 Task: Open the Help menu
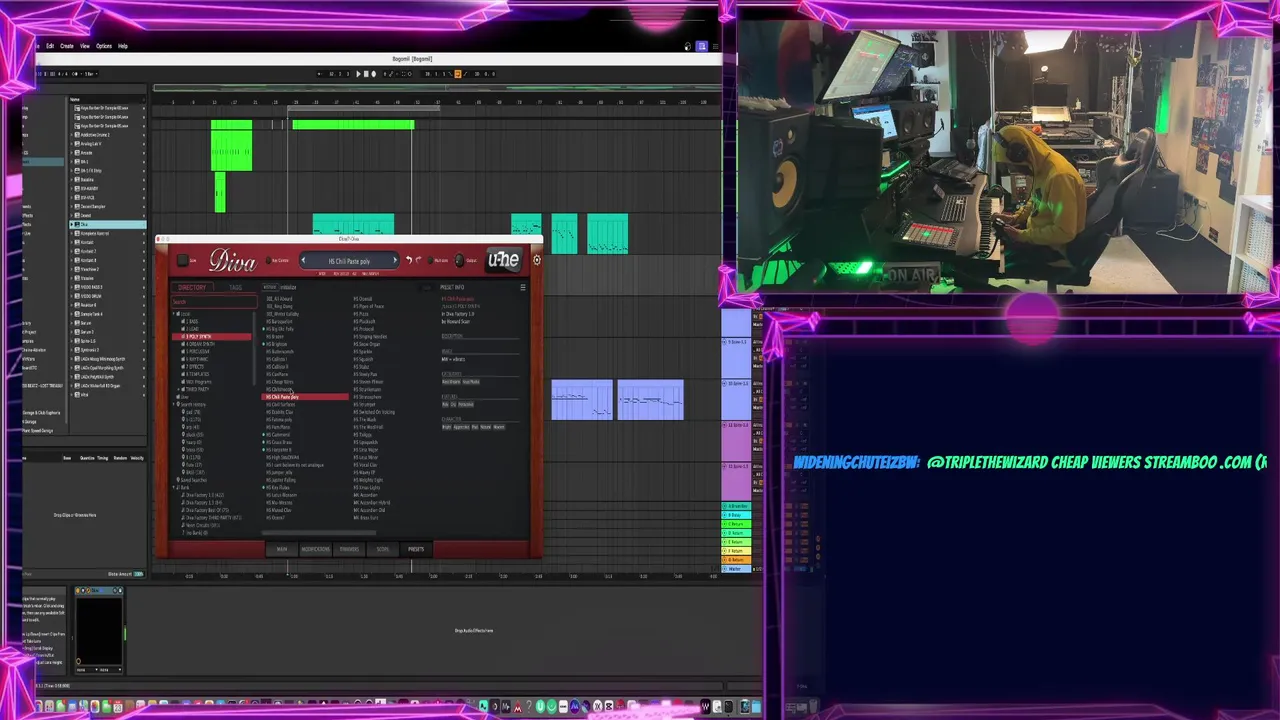123,46
